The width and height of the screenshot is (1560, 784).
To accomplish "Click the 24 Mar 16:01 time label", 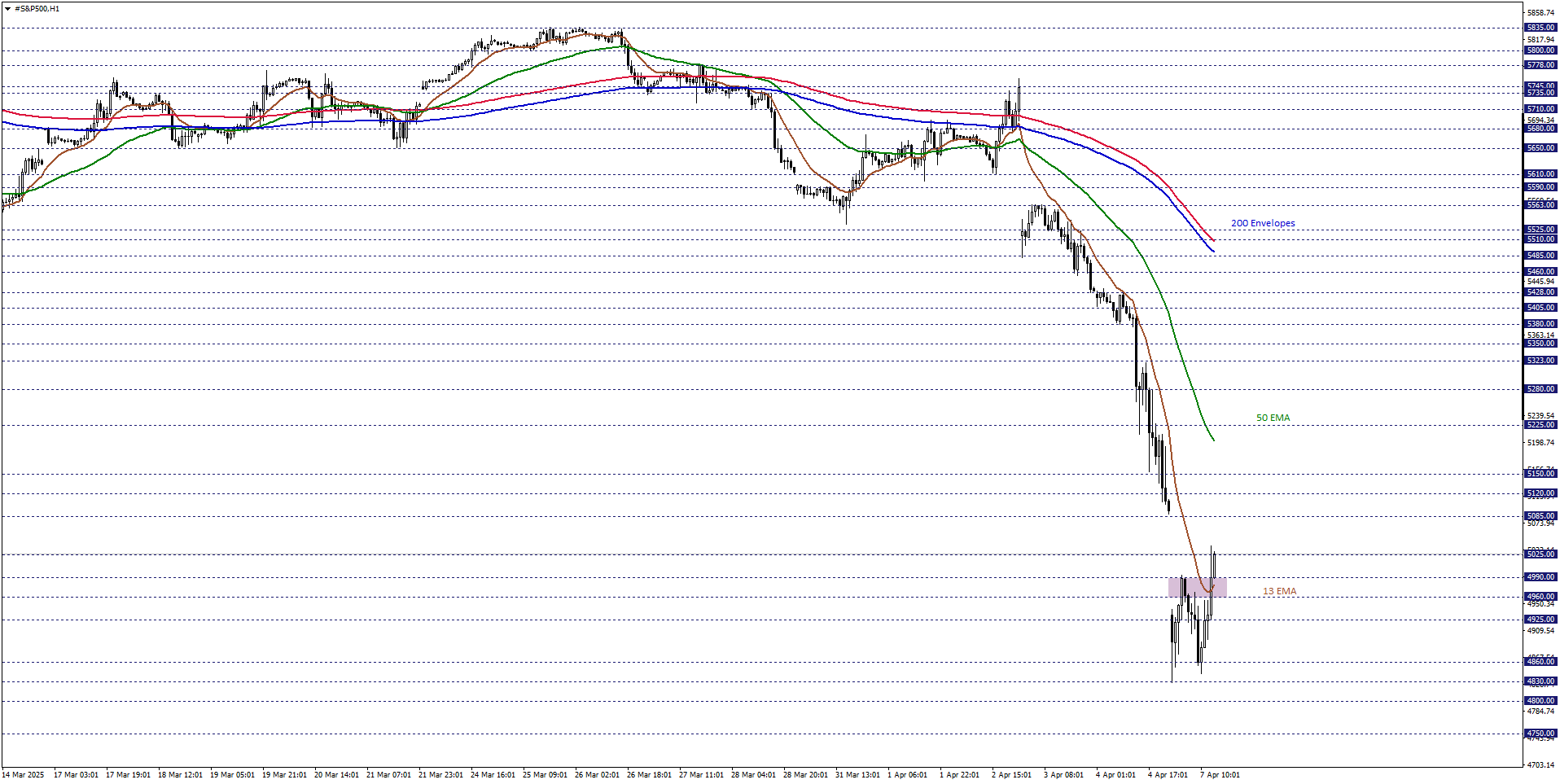I will (493, 775).
